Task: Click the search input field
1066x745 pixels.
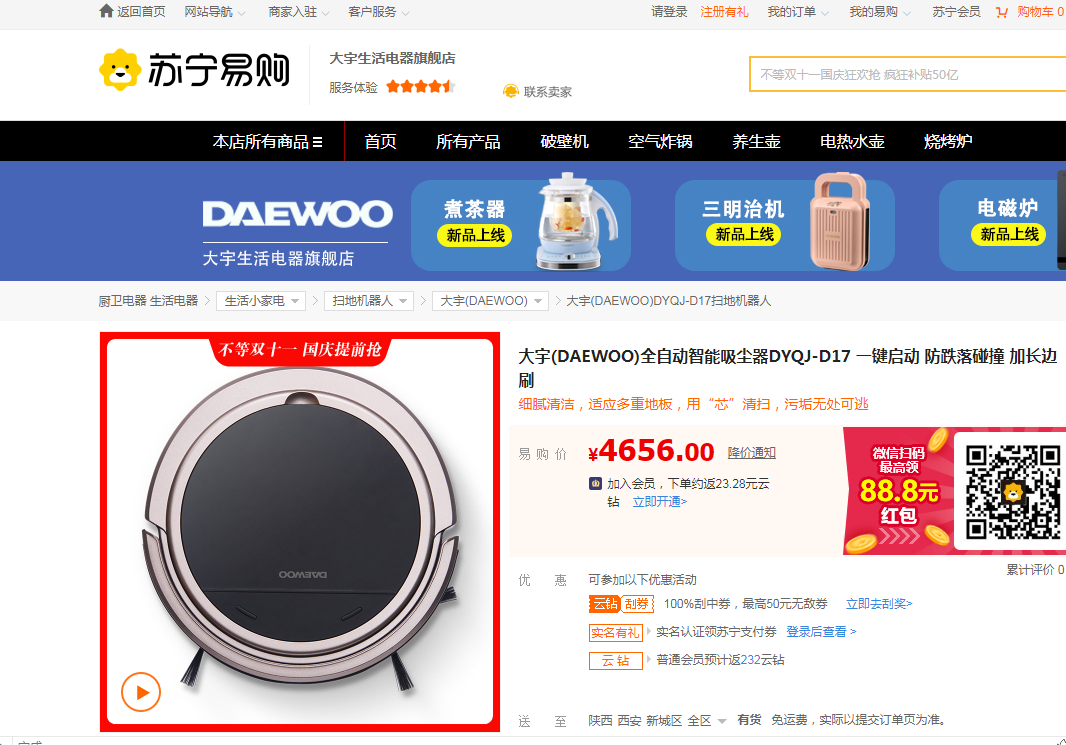Action: [908, 74]
